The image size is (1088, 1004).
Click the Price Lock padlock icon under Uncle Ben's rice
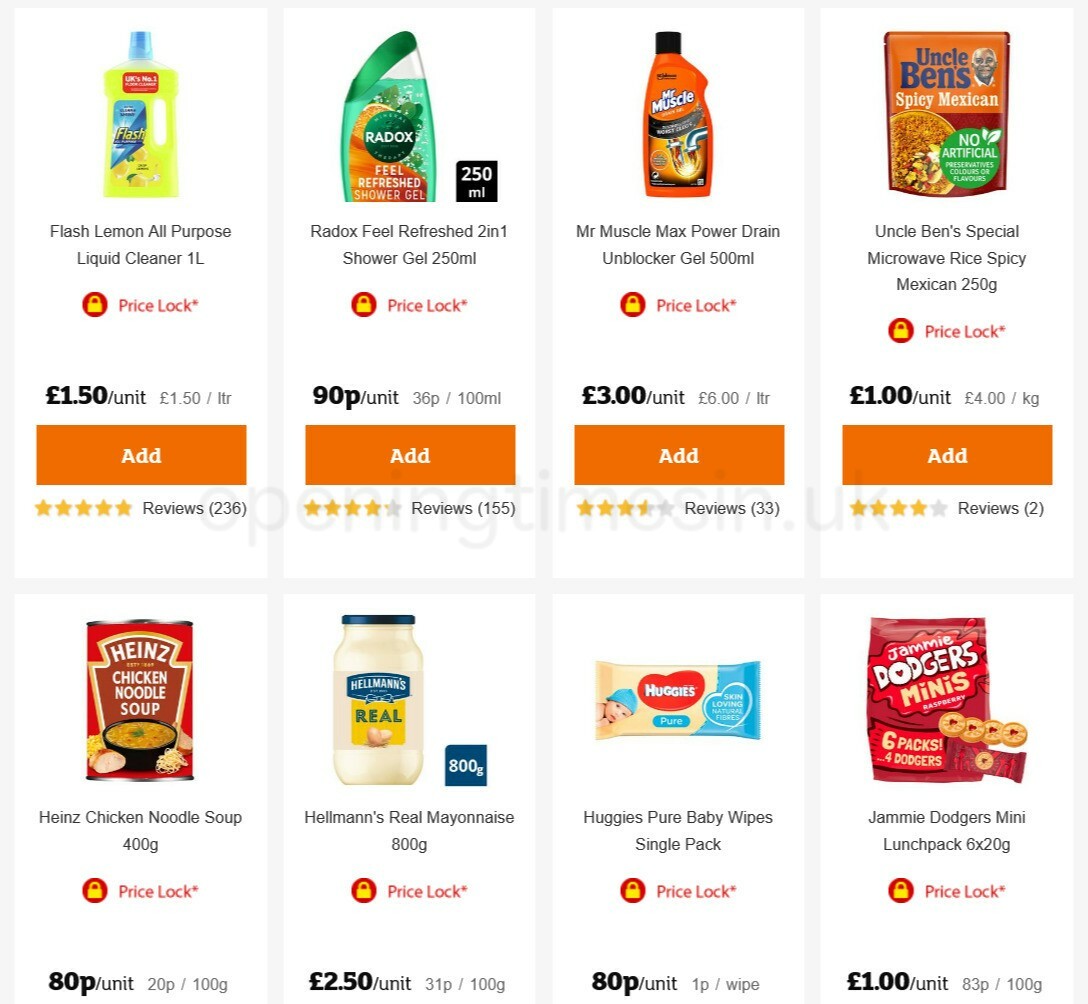coord(899,331)
